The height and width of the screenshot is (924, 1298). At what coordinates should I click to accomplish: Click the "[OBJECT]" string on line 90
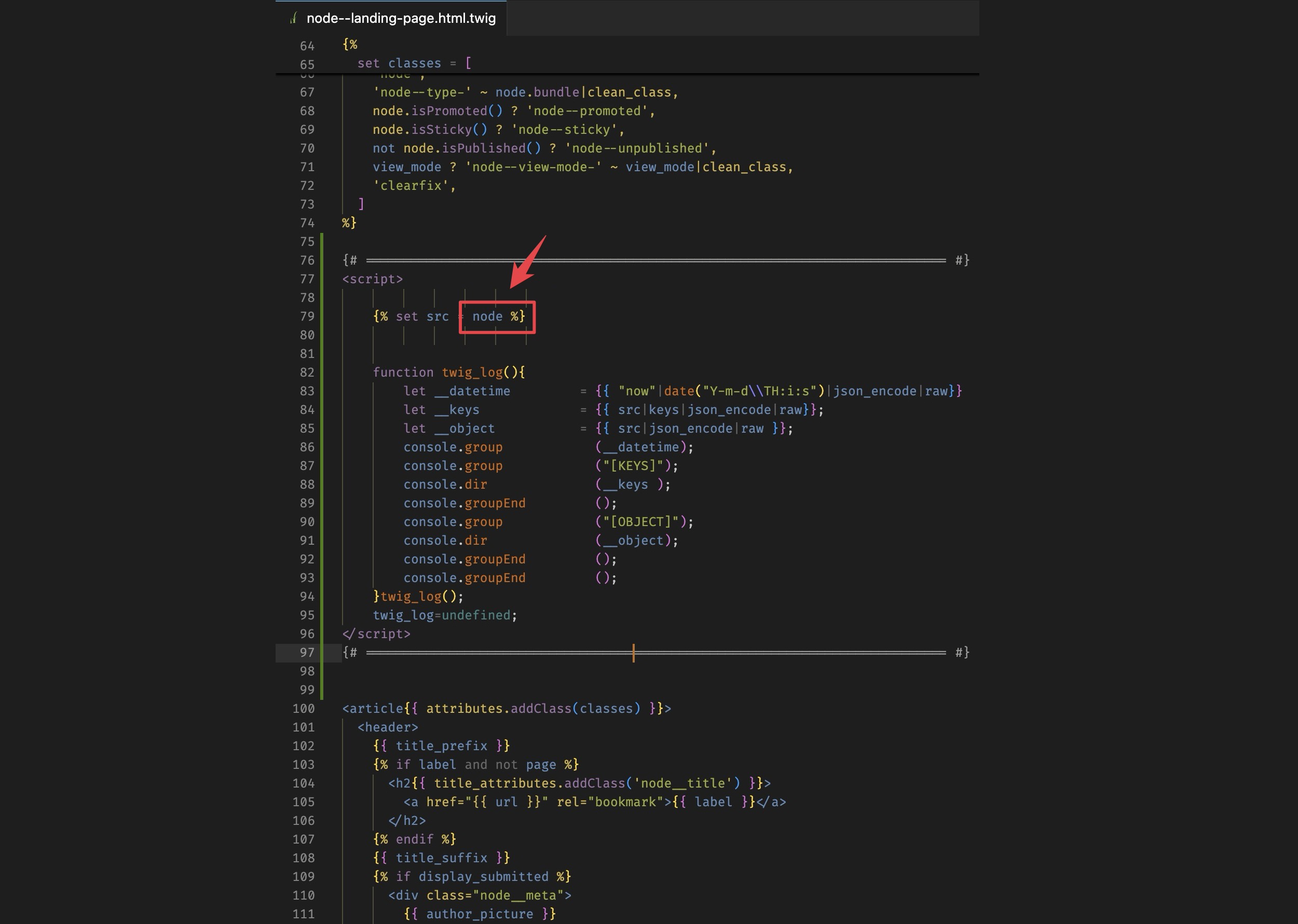[x=641, y=522]
